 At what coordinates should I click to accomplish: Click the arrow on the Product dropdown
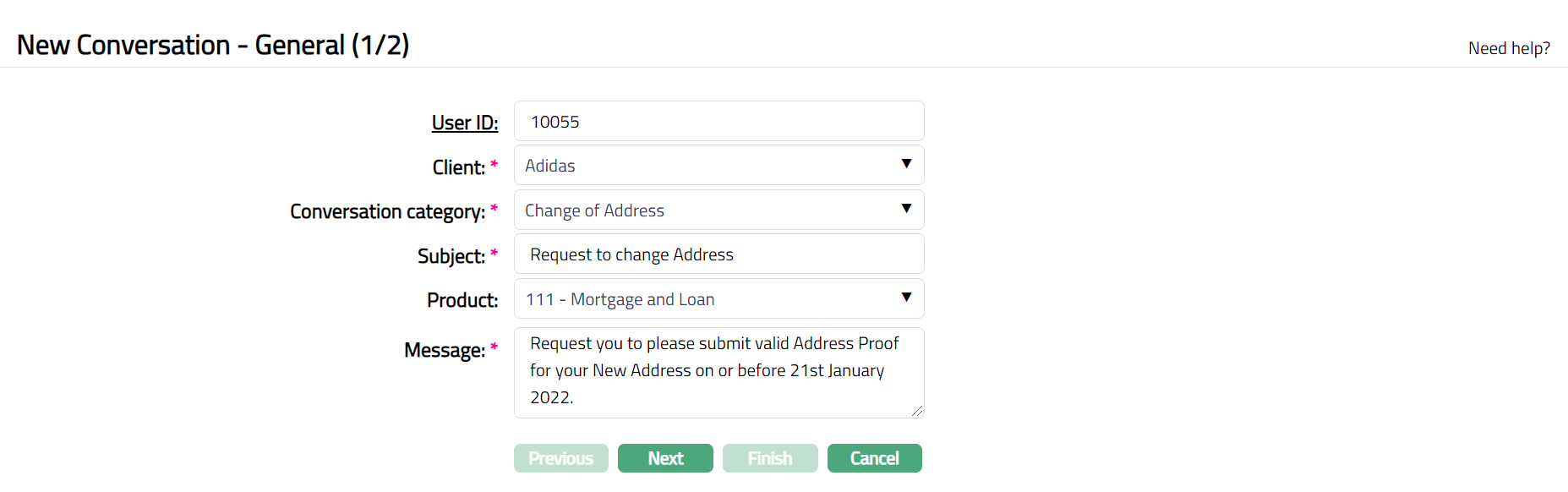[906, 298]
